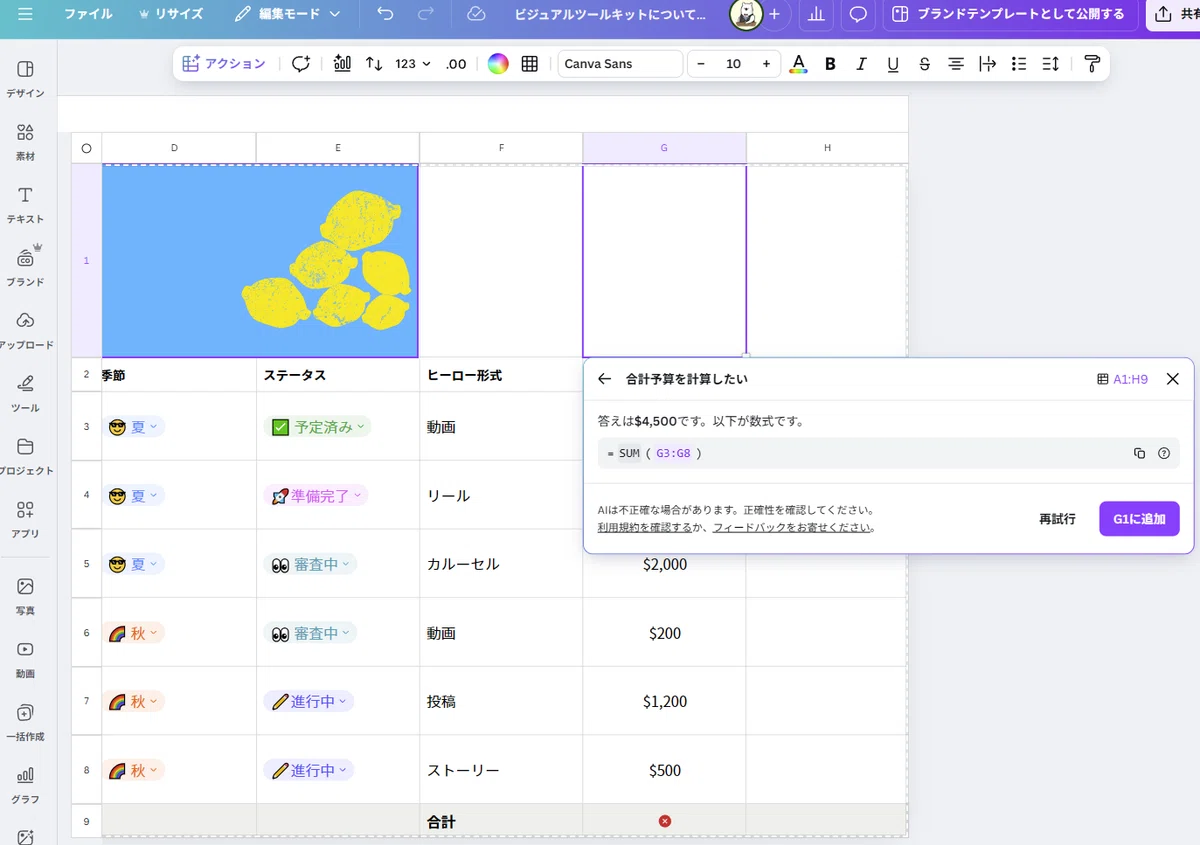
Task: Open the analytics chart icon
Action: tap(816, 14)
